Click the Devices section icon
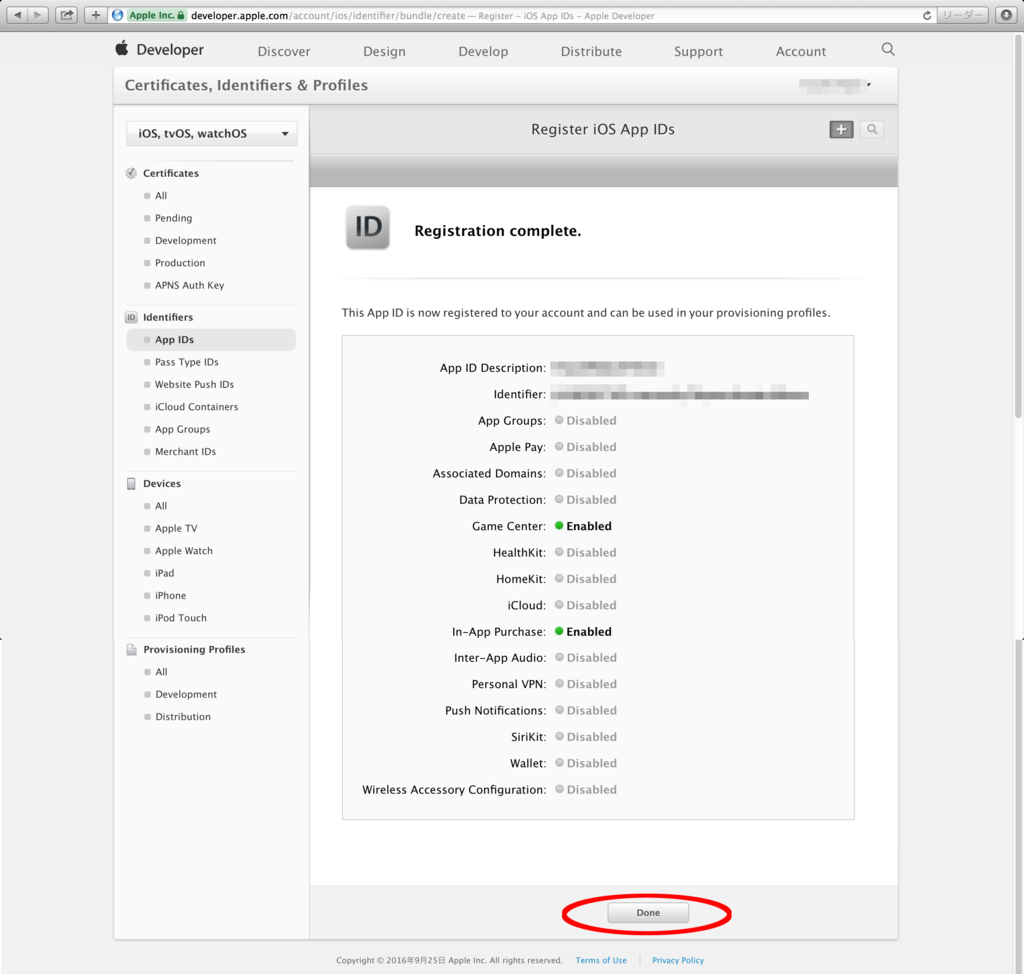This screenshot has height=974, width=1024. click(131, 483)
